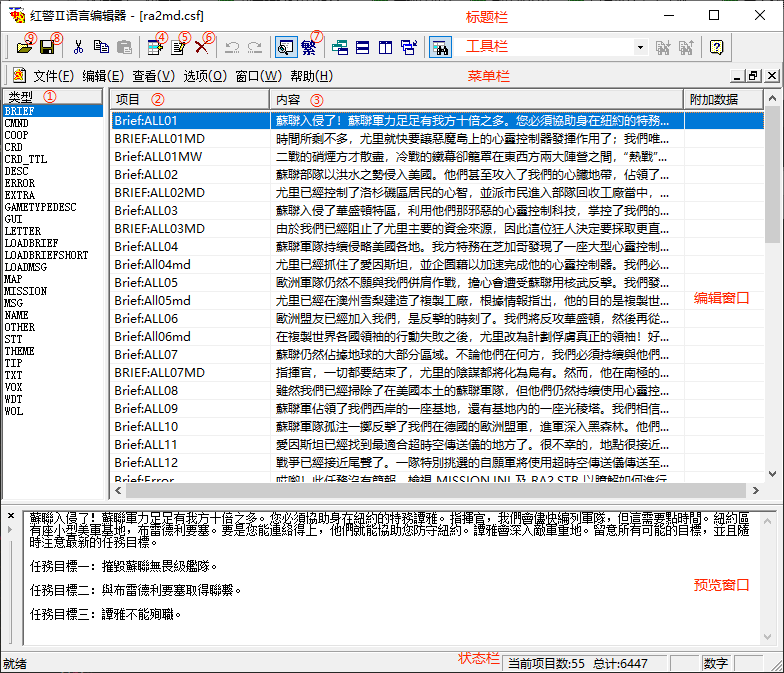
Task: Close the preview pane with X
Action: click(11, 516)
